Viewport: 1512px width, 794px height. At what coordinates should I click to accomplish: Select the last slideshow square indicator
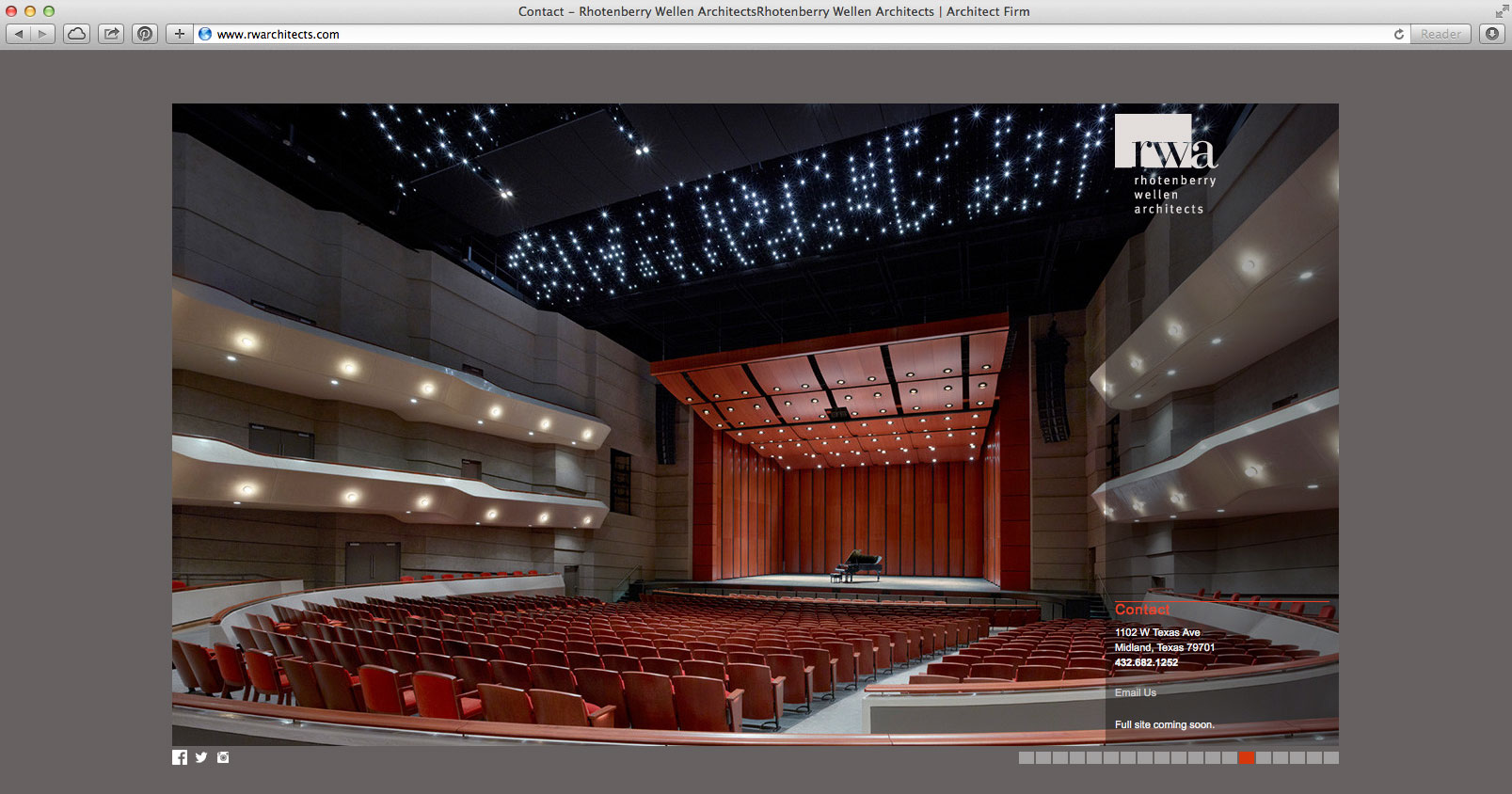pyautogui.click(x=1331, y=757)
